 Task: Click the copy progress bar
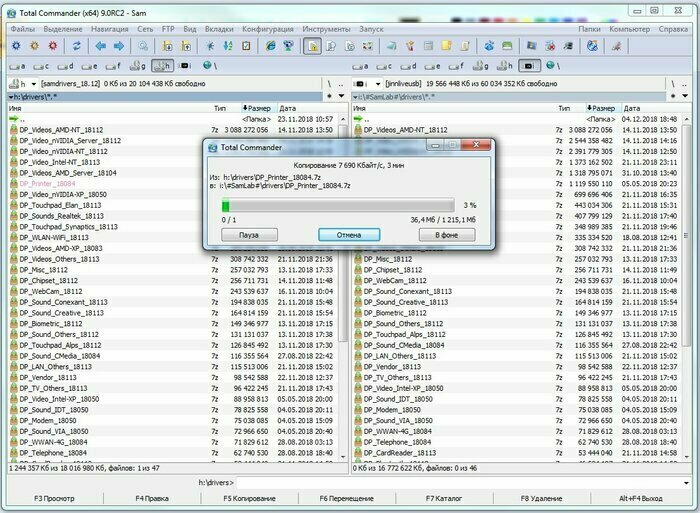(x=338, y=205)
